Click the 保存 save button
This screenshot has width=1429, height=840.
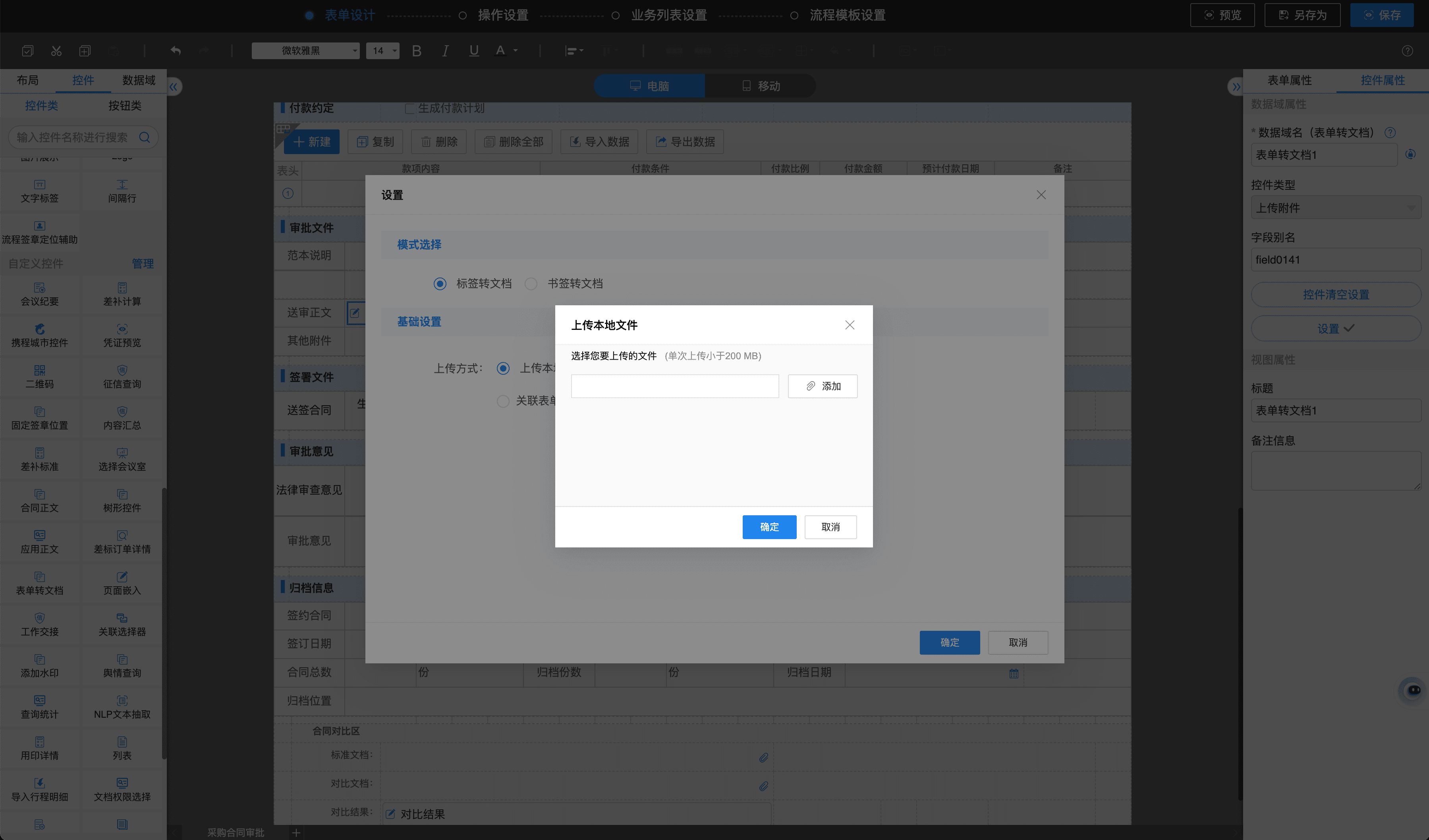(x=1382, y=15)
